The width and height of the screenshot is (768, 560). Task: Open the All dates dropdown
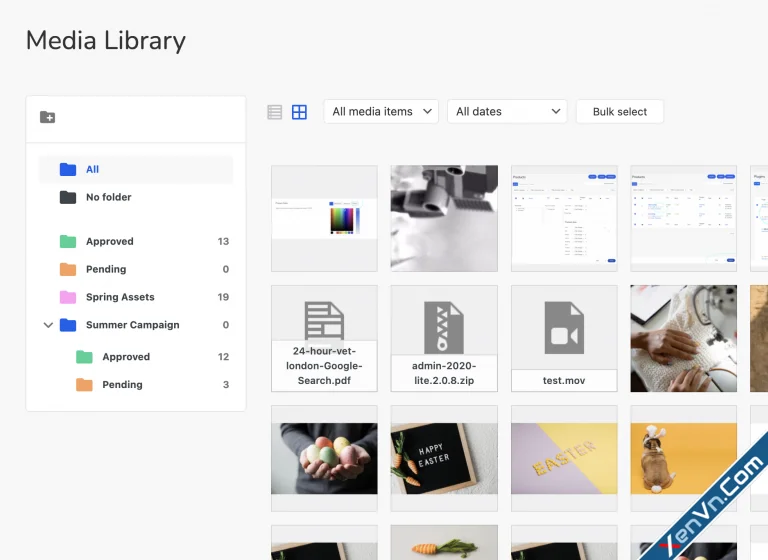click(507, 112)
